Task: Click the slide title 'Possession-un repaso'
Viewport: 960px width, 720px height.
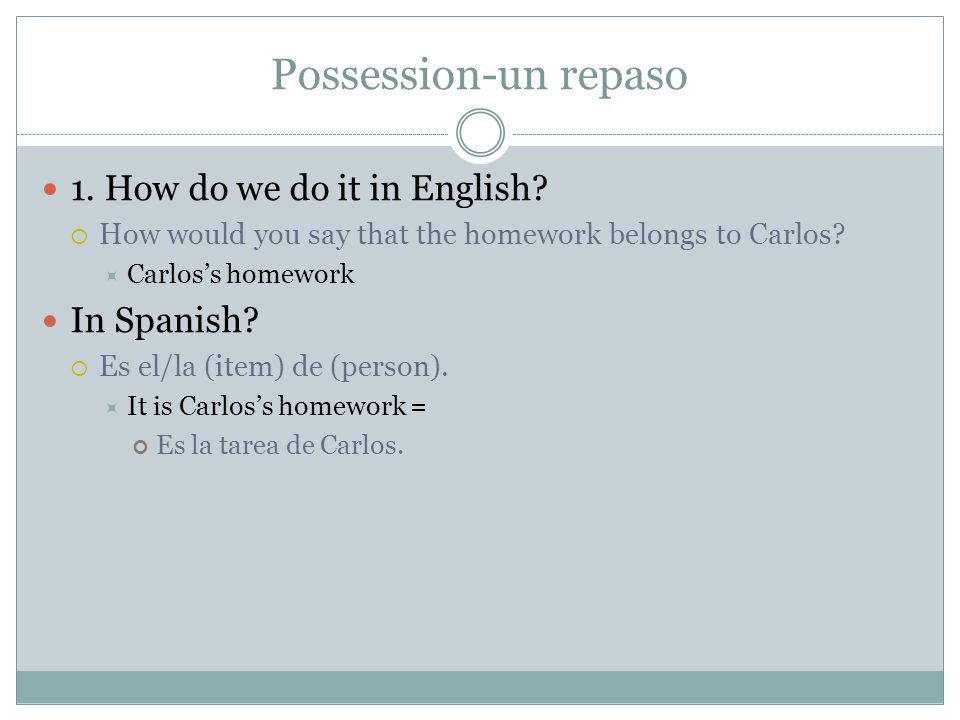Action: 479,75
